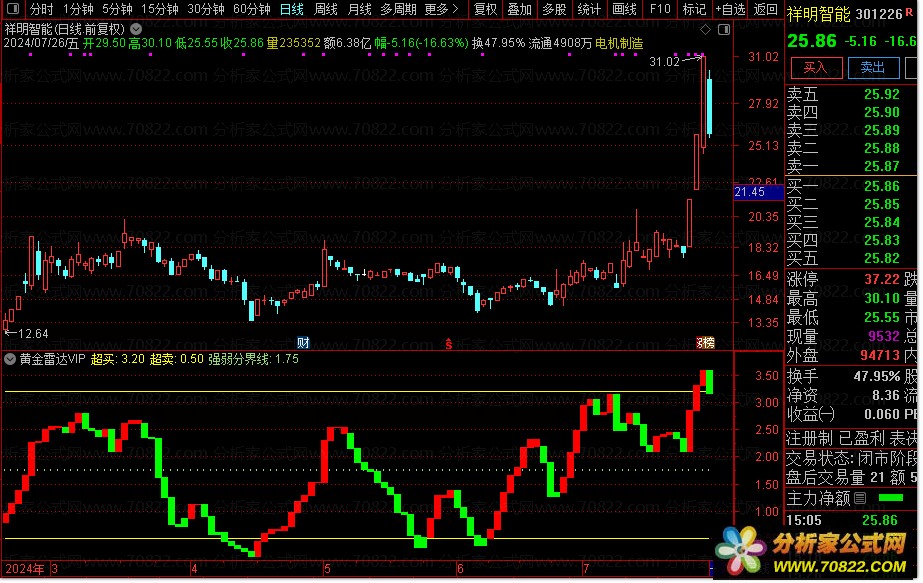Click the 买一 price 25.86
Screen dimensions: 923x583
point(881,187)
